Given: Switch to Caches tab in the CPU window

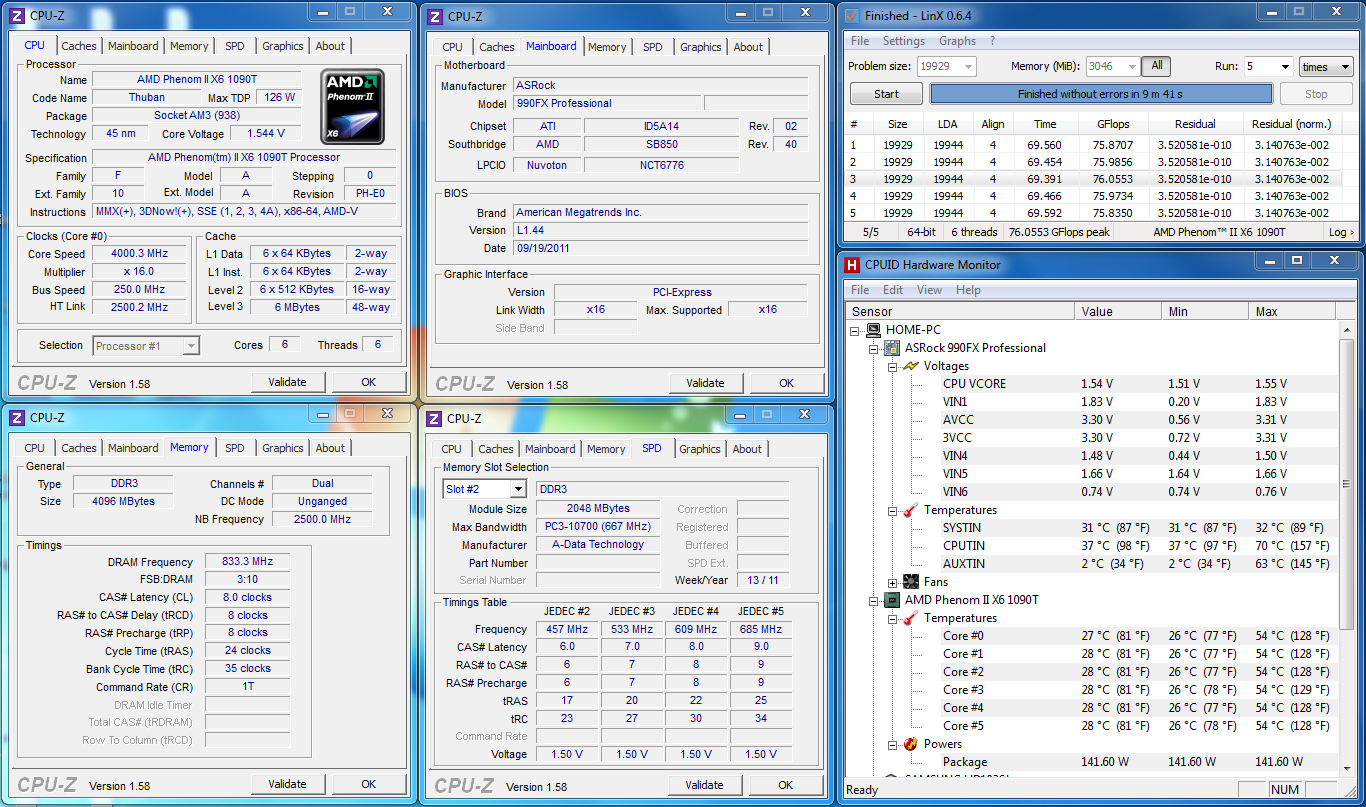Looking at the screenshot, I should [x=79, y=46].
